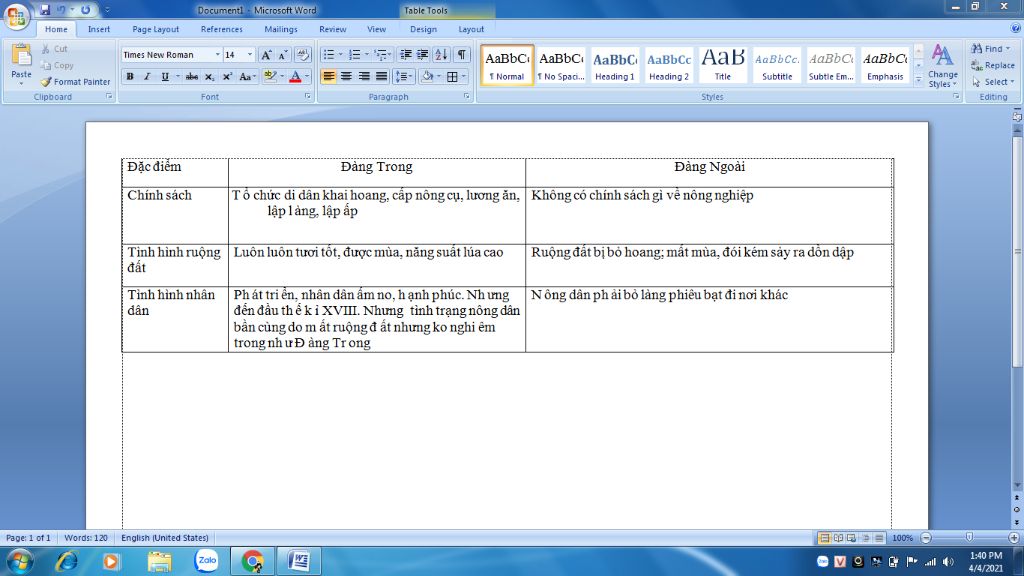Decrease paragraph indent

tap(406, 55)
